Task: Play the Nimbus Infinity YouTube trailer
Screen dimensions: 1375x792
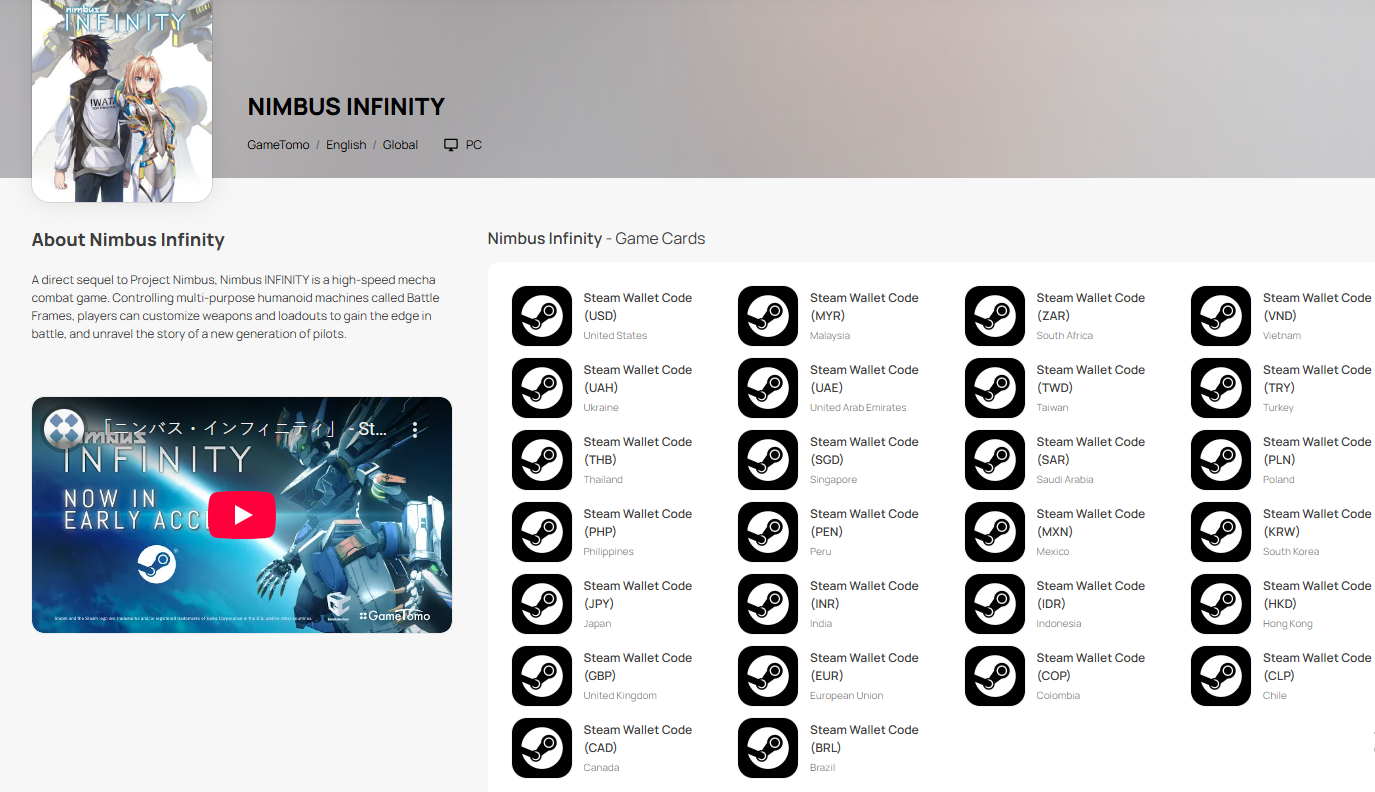Action: point(242,515)
